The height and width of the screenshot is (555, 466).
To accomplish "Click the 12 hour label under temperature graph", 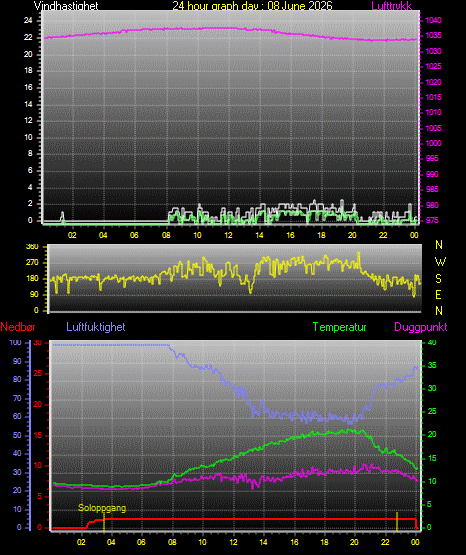I will click(234, 542).
